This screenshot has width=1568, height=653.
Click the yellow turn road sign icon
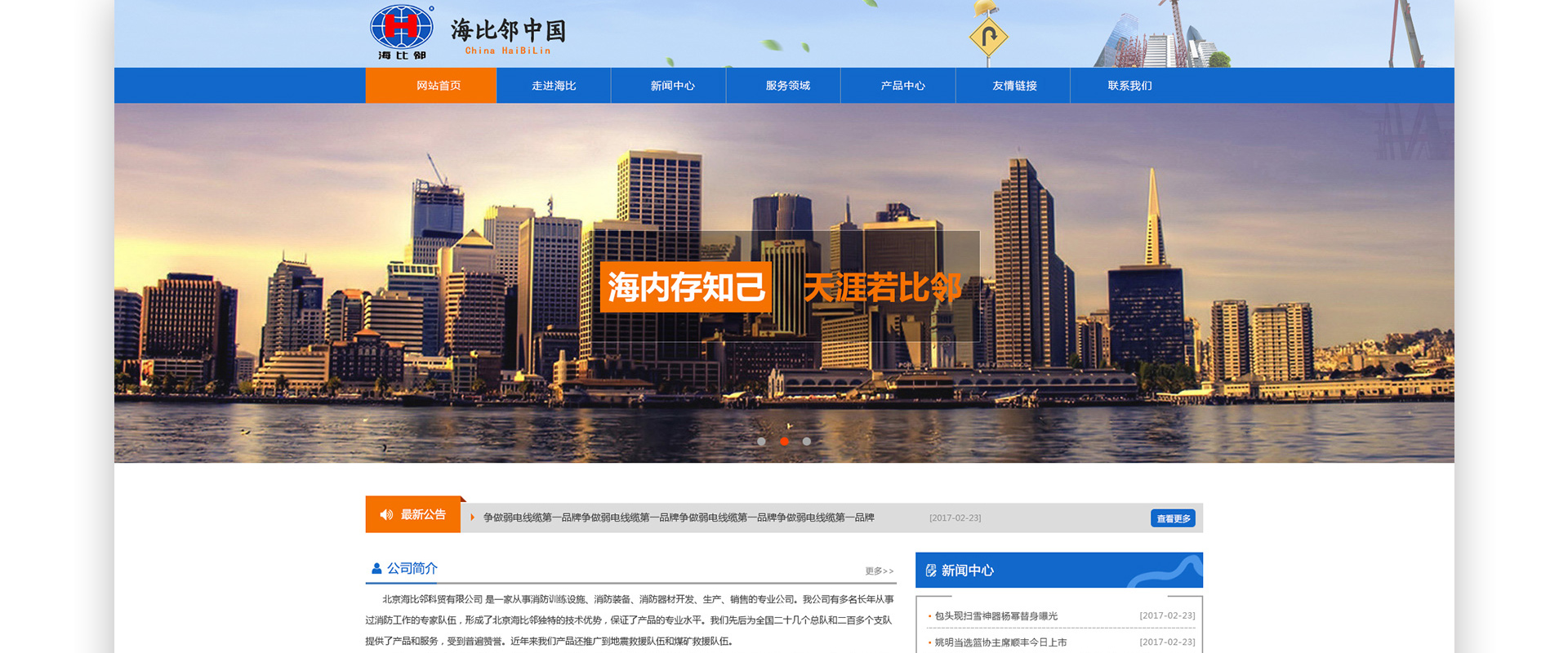coord(988,37)
